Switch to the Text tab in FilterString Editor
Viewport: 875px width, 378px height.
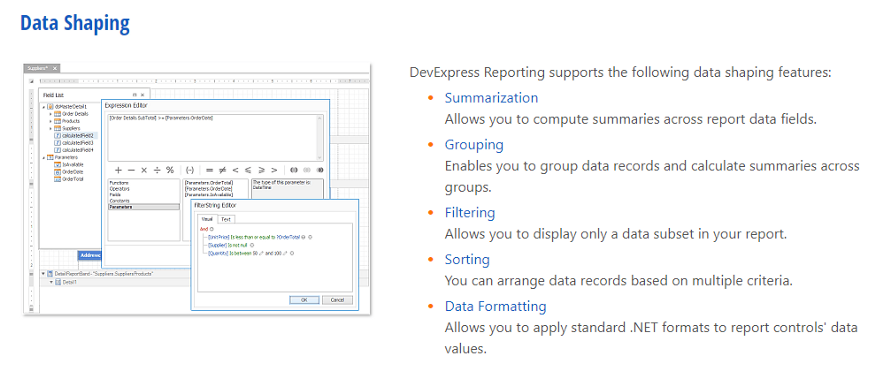tap(225, 219)
